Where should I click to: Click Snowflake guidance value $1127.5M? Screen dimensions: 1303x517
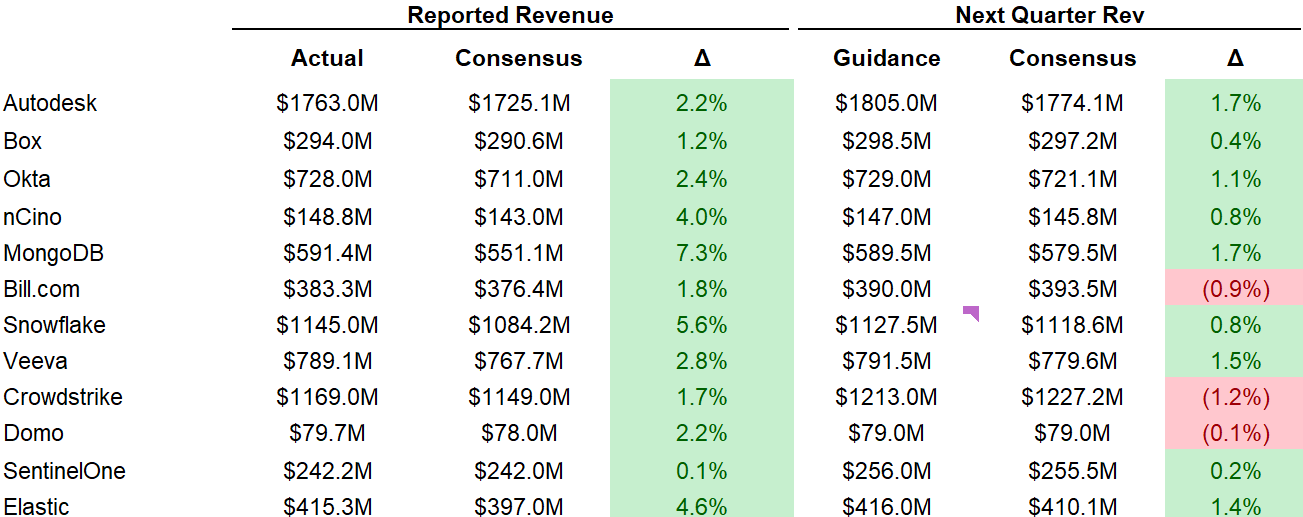[887, 325]
